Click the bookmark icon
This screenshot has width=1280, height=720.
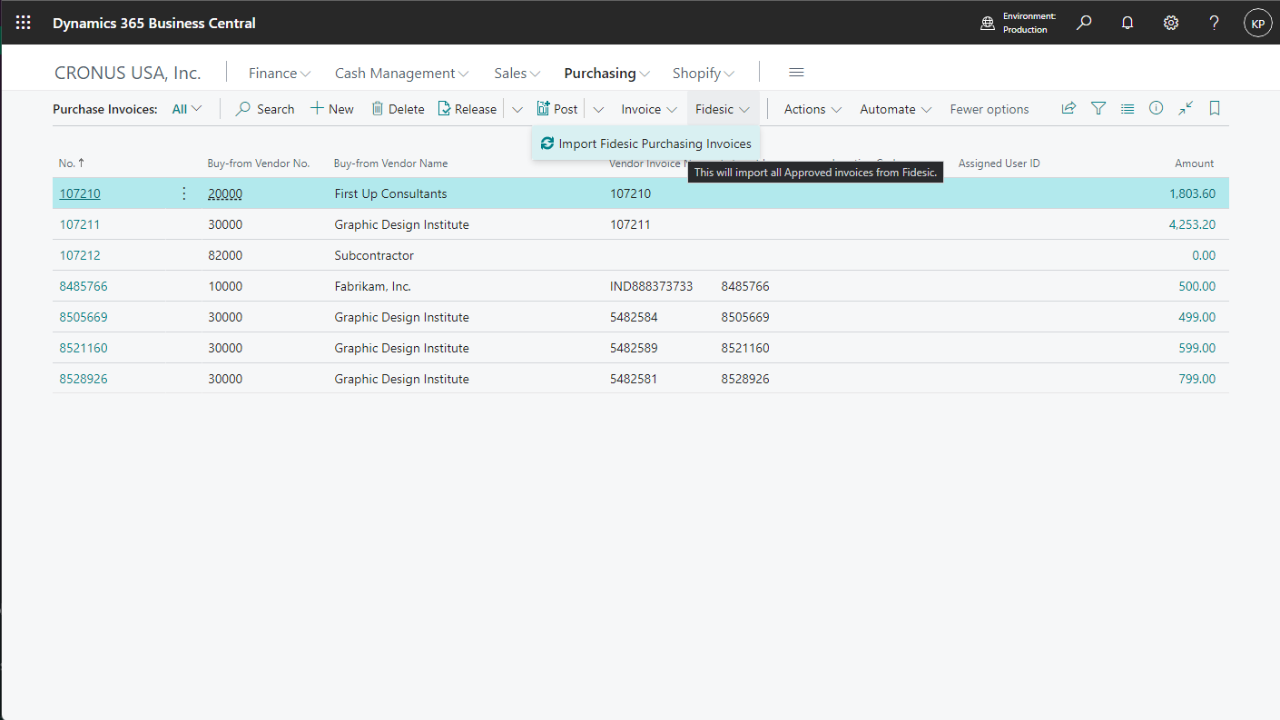pos(1215,108)
